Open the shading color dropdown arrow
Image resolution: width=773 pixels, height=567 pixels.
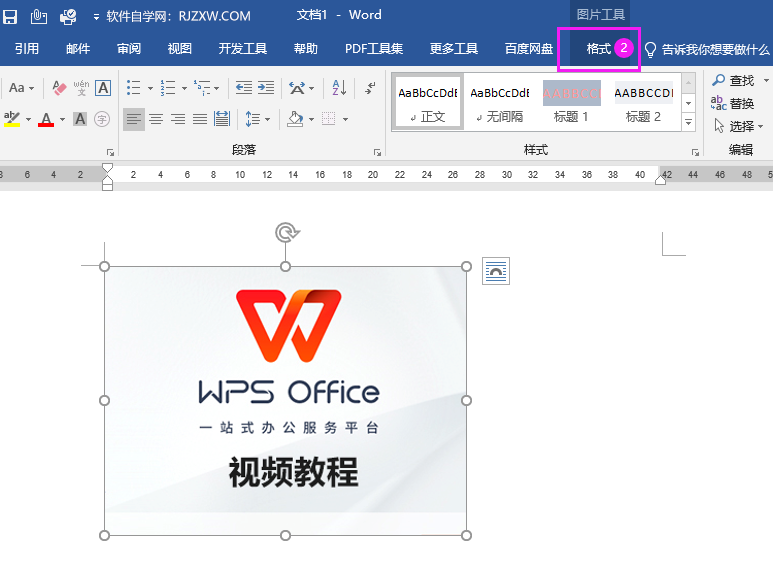(311, 119)
